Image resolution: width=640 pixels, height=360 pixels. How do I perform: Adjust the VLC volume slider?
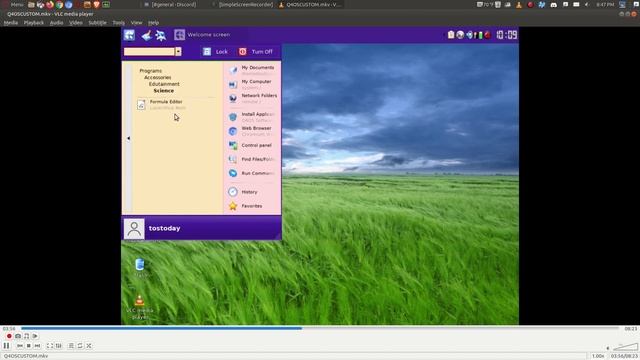pos(625,347)
